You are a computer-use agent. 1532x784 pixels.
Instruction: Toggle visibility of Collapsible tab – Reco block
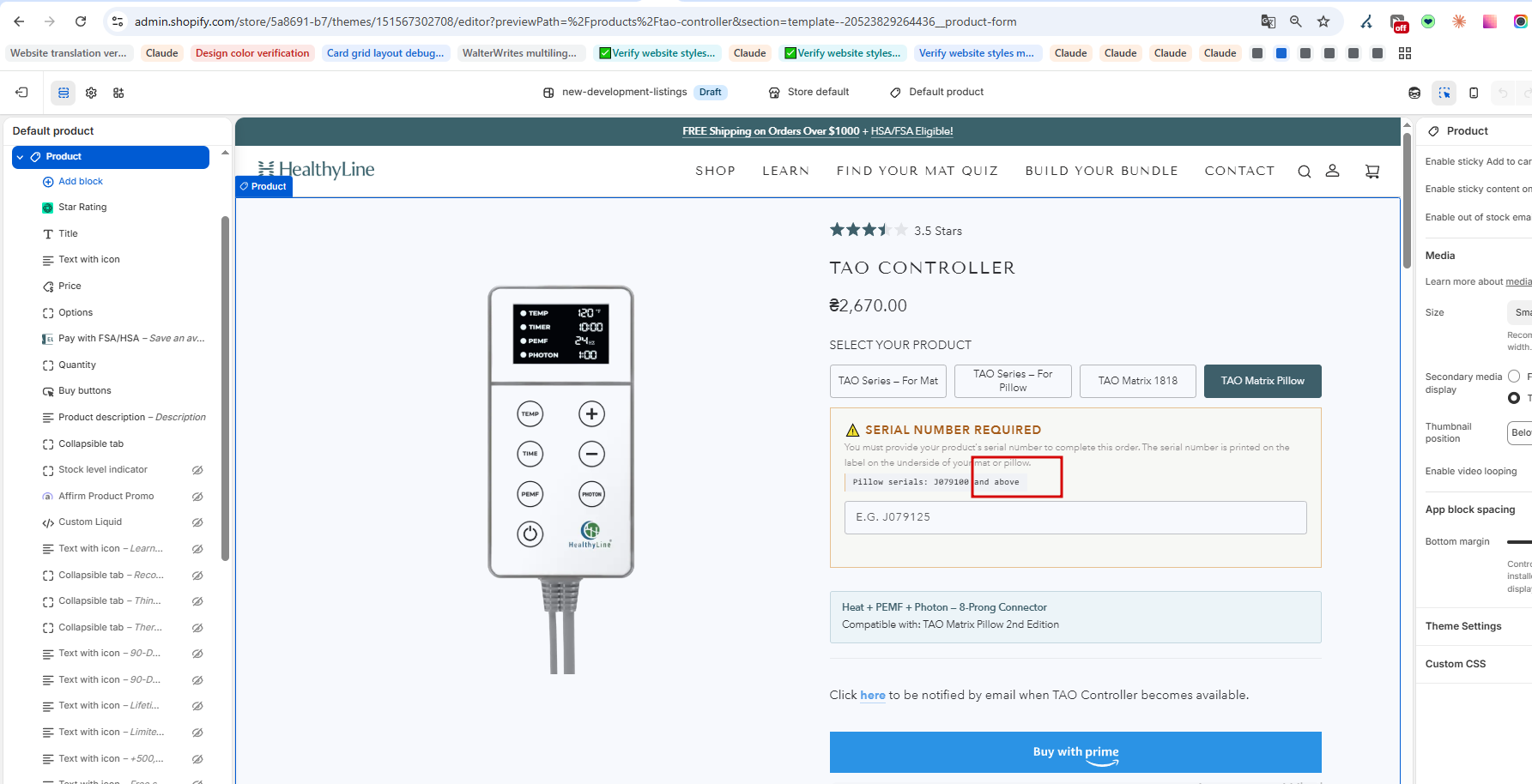[x=197, y=576]
